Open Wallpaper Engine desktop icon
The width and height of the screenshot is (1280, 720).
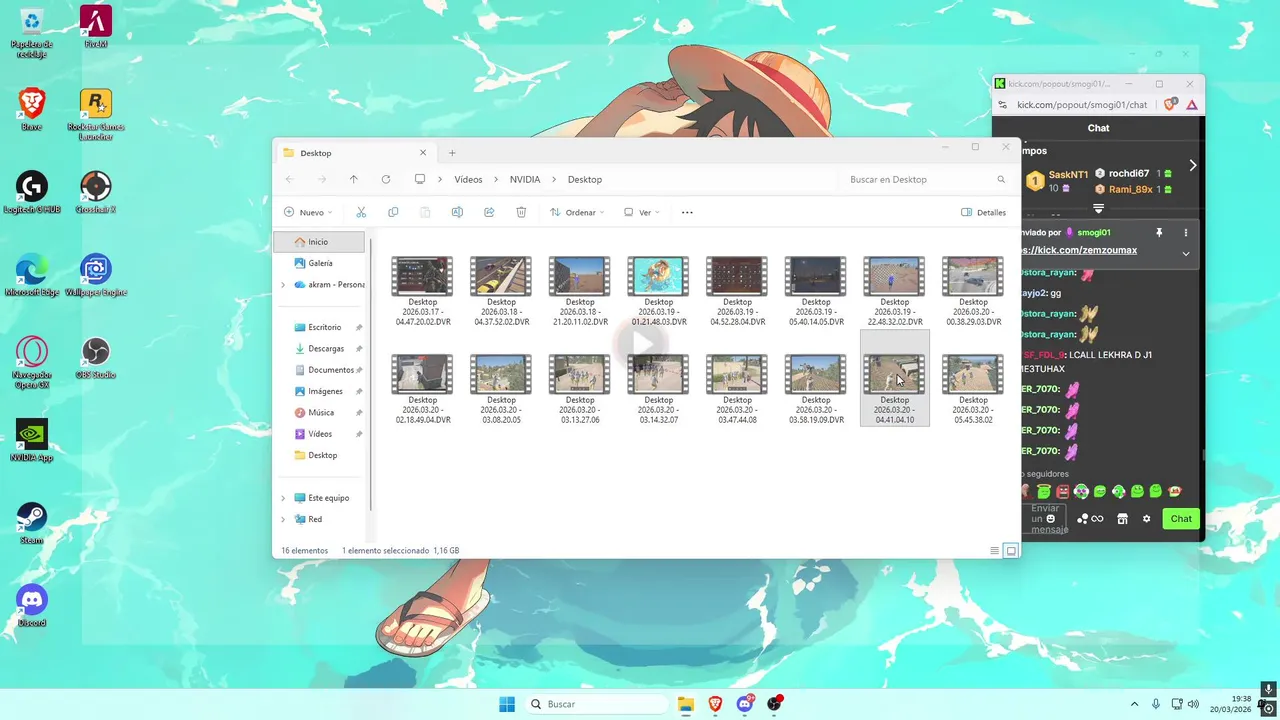point(96,276)
